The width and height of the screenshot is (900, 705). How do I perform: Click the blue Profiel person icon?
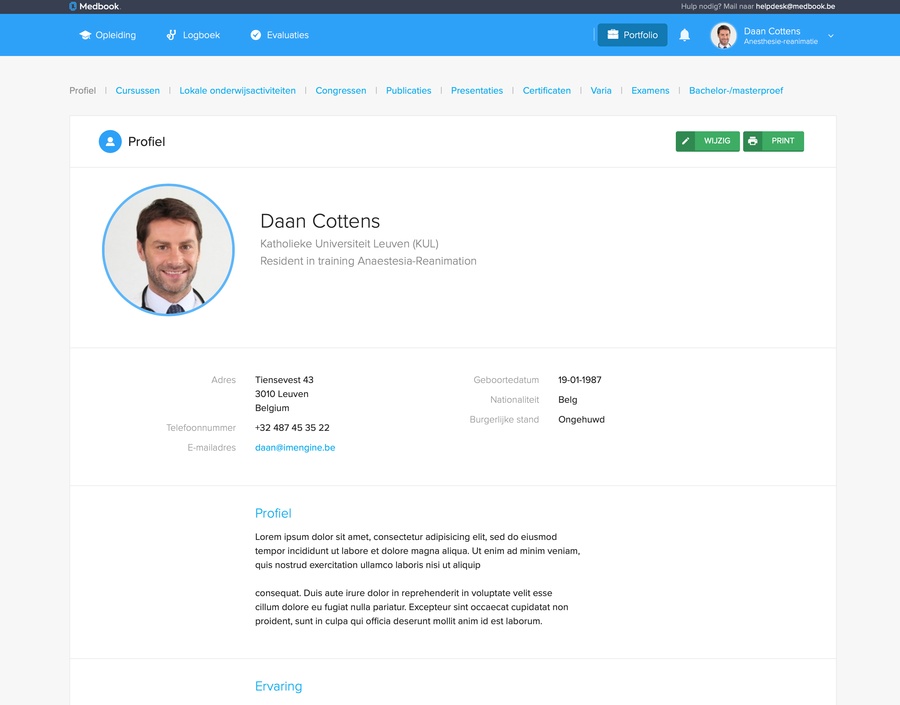(x=110, y=141)
